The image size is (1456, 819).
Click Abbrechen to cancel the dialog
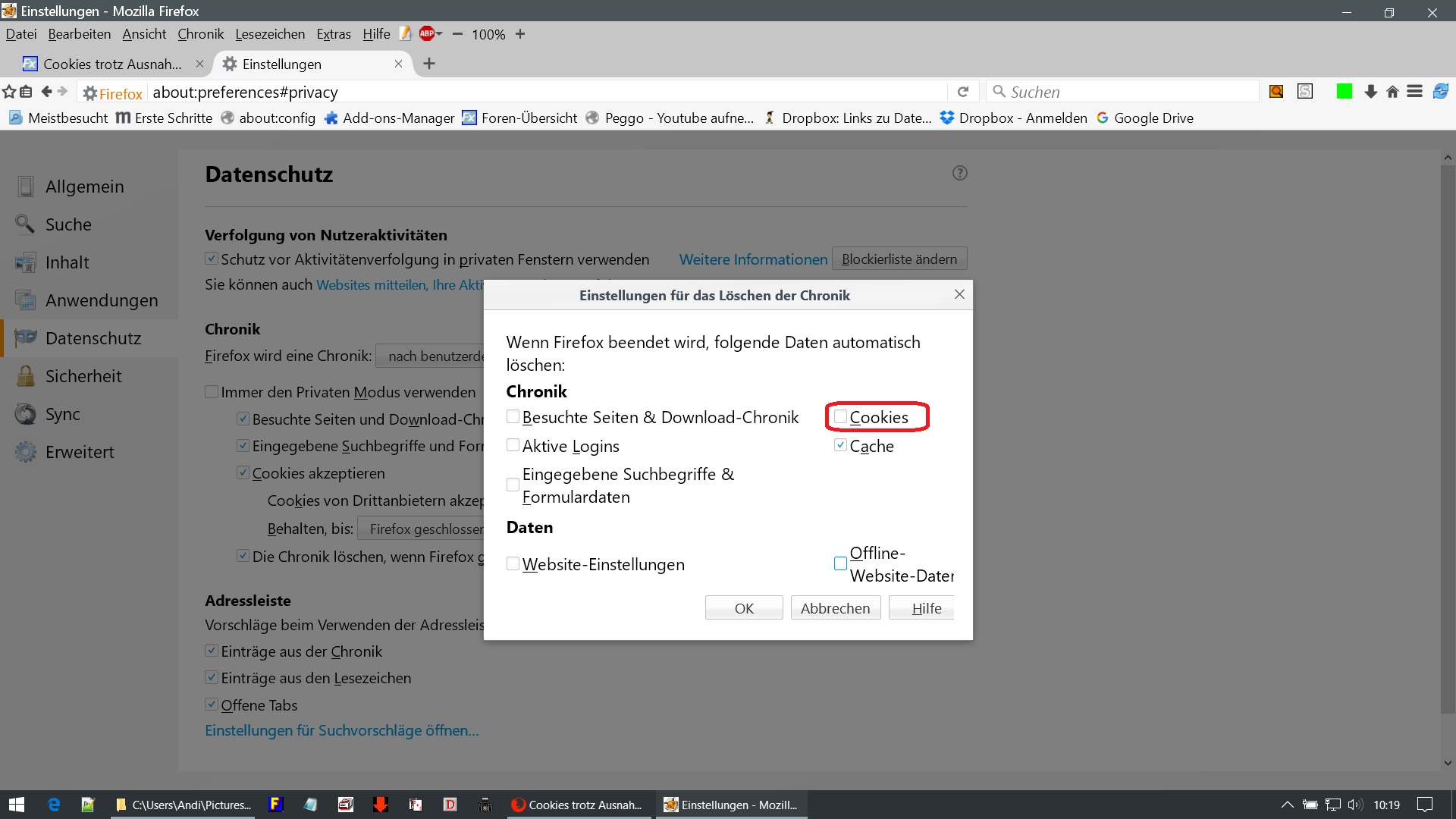[835, 608]
